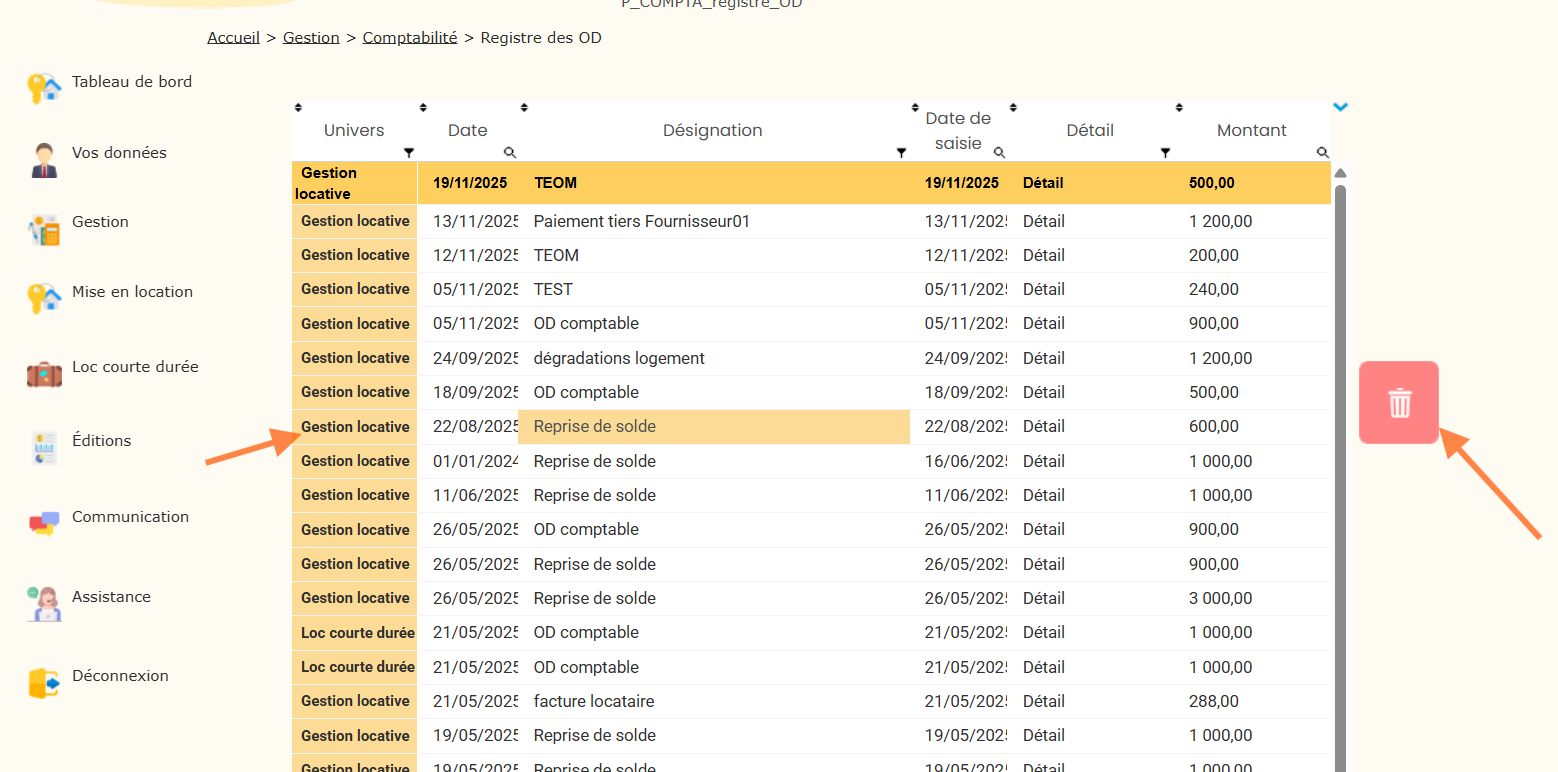The height and width of the screenshot is (772, 1558).
Task: Click the Montant column search magnifier
Action: tap(1322, 152)
